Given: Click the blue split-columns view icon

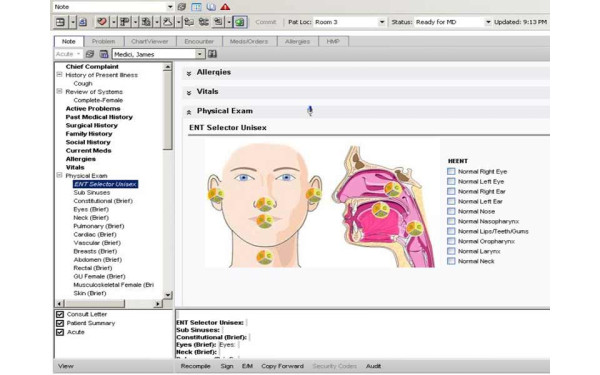Looking at the screenshot, I should (196, 7).
